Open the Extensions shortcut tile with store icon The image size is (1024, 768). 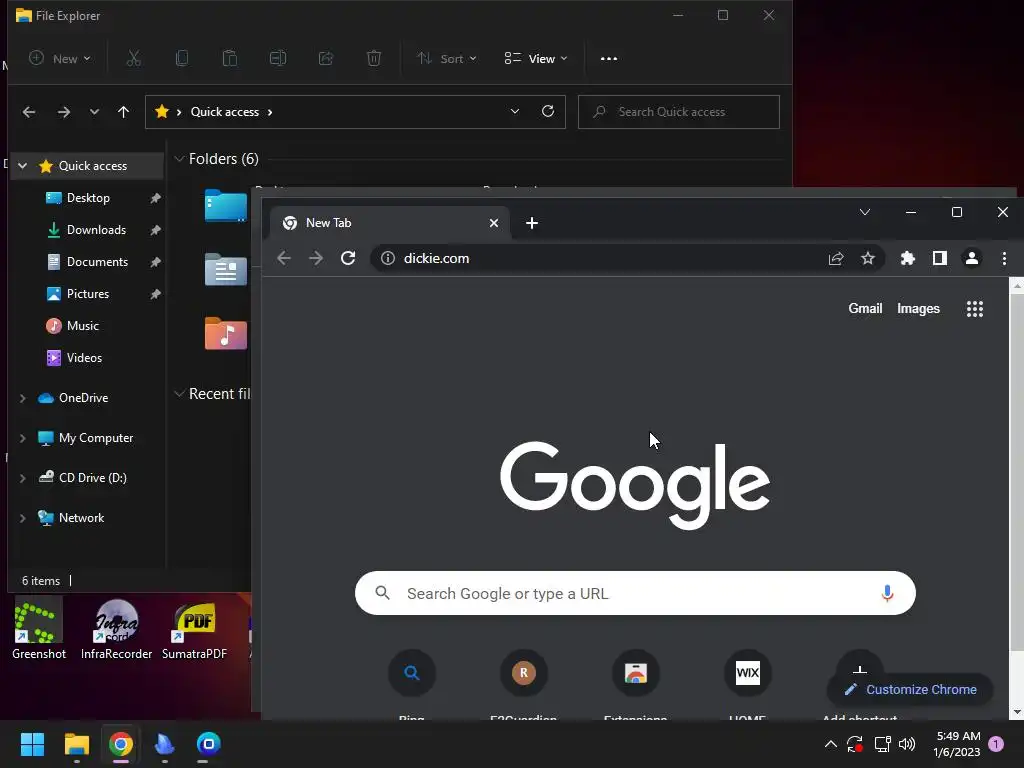click(x=635, y=673)
